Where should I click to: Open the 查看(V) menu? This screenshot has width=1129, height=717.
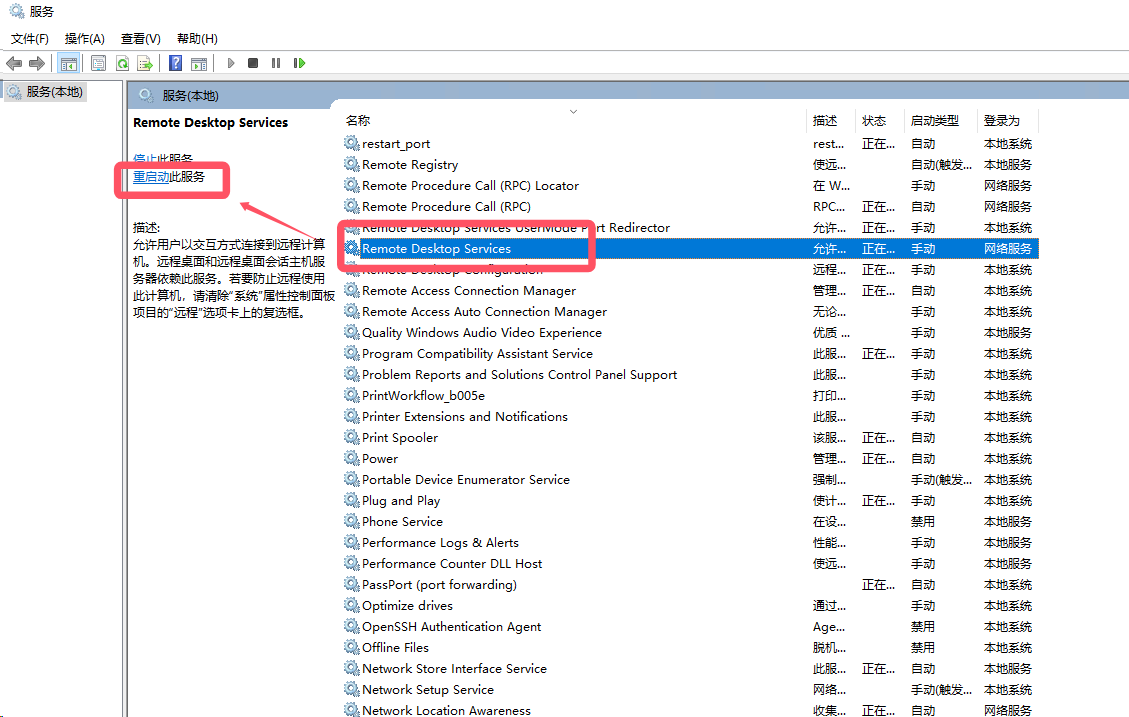tap(140, 39)
